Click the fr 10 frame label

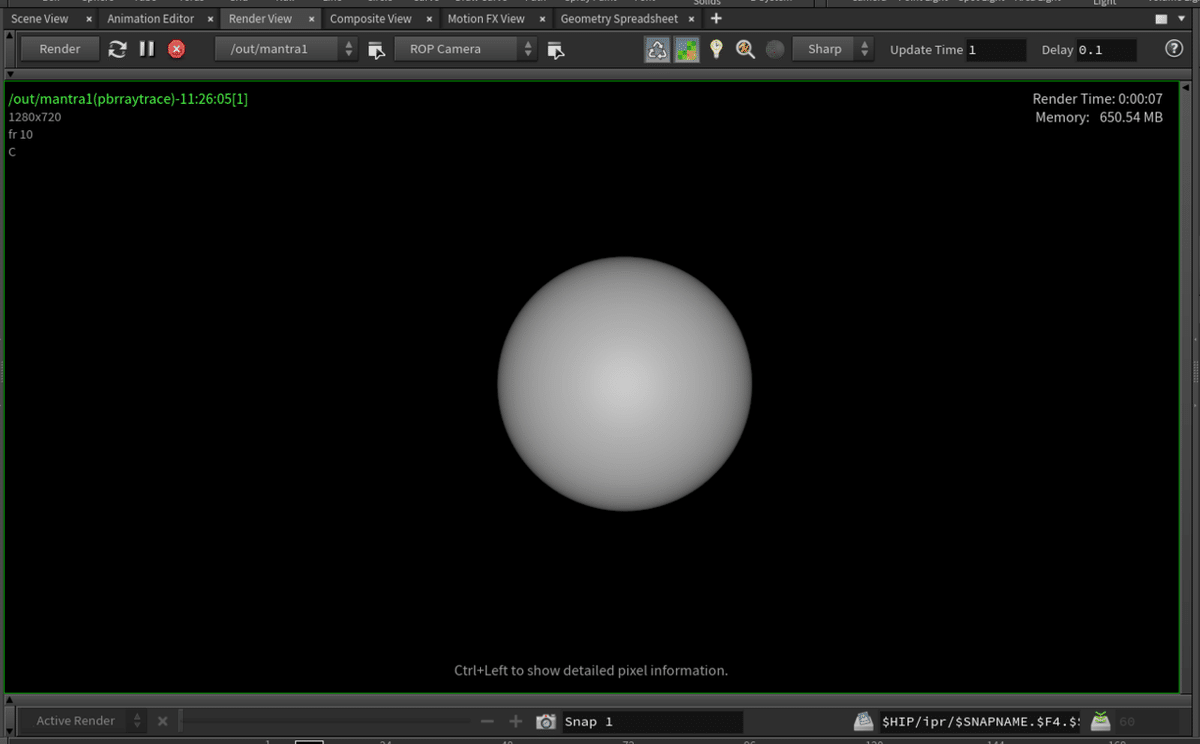pos(20,134)
